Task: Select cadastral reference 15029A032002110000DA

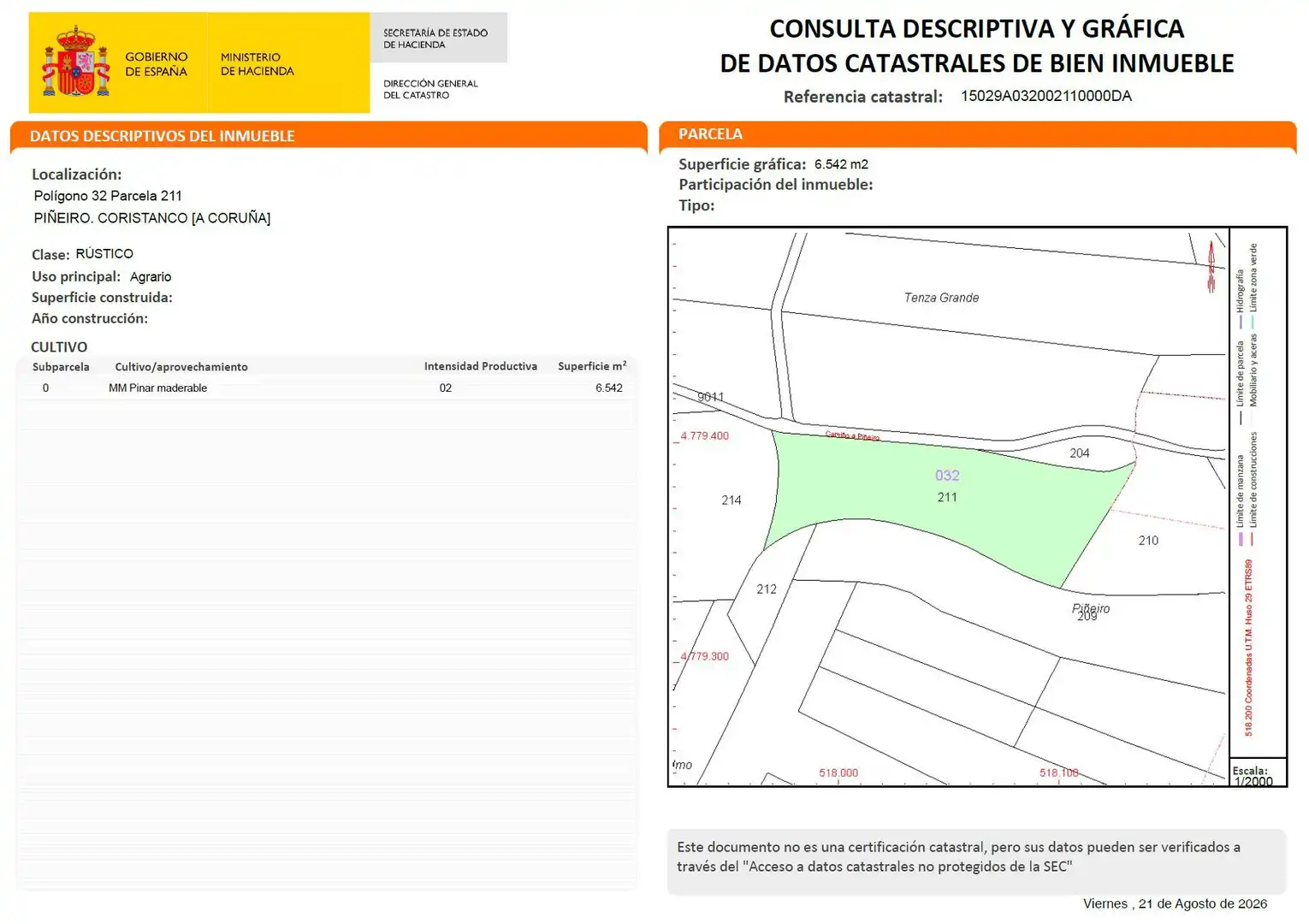Action: click(1045, 96)
